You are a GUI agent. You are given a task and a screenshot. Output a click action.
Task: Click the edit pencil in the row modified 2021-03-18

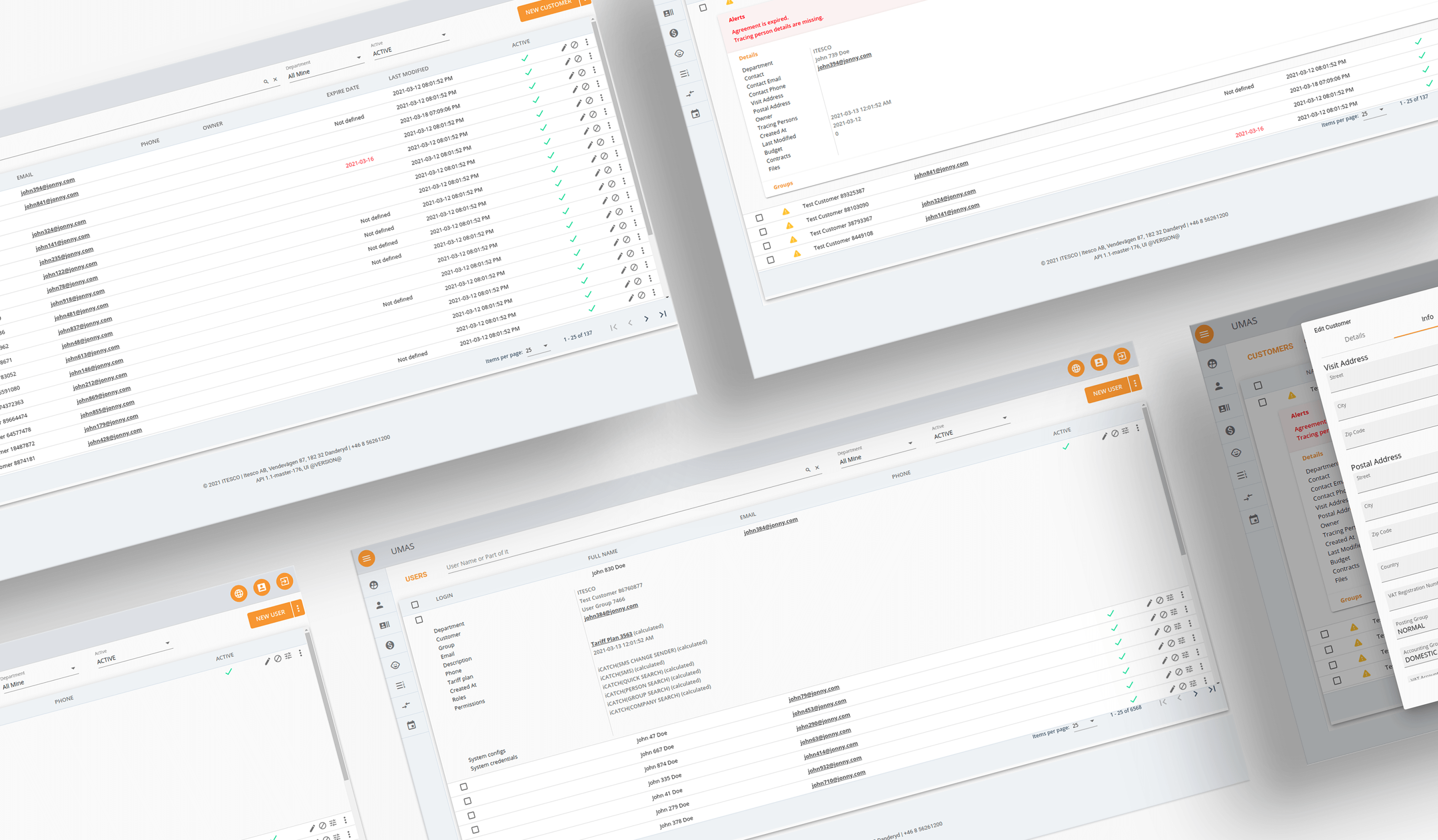coord(571,75)
